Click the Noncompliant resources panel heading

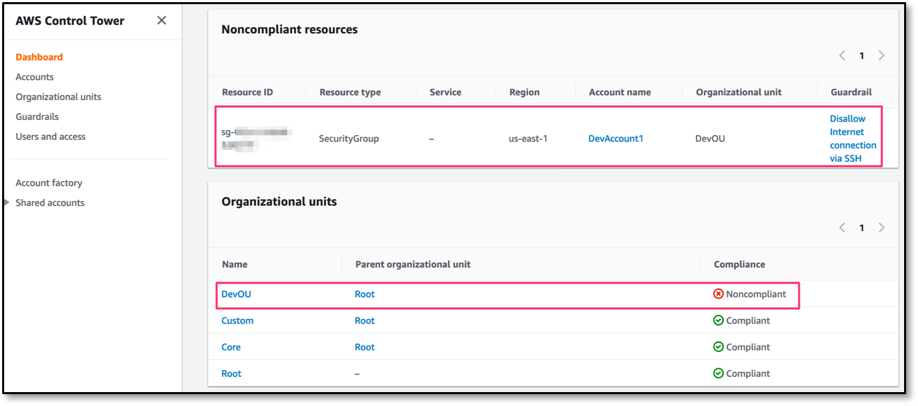click(x=289, y=29)
